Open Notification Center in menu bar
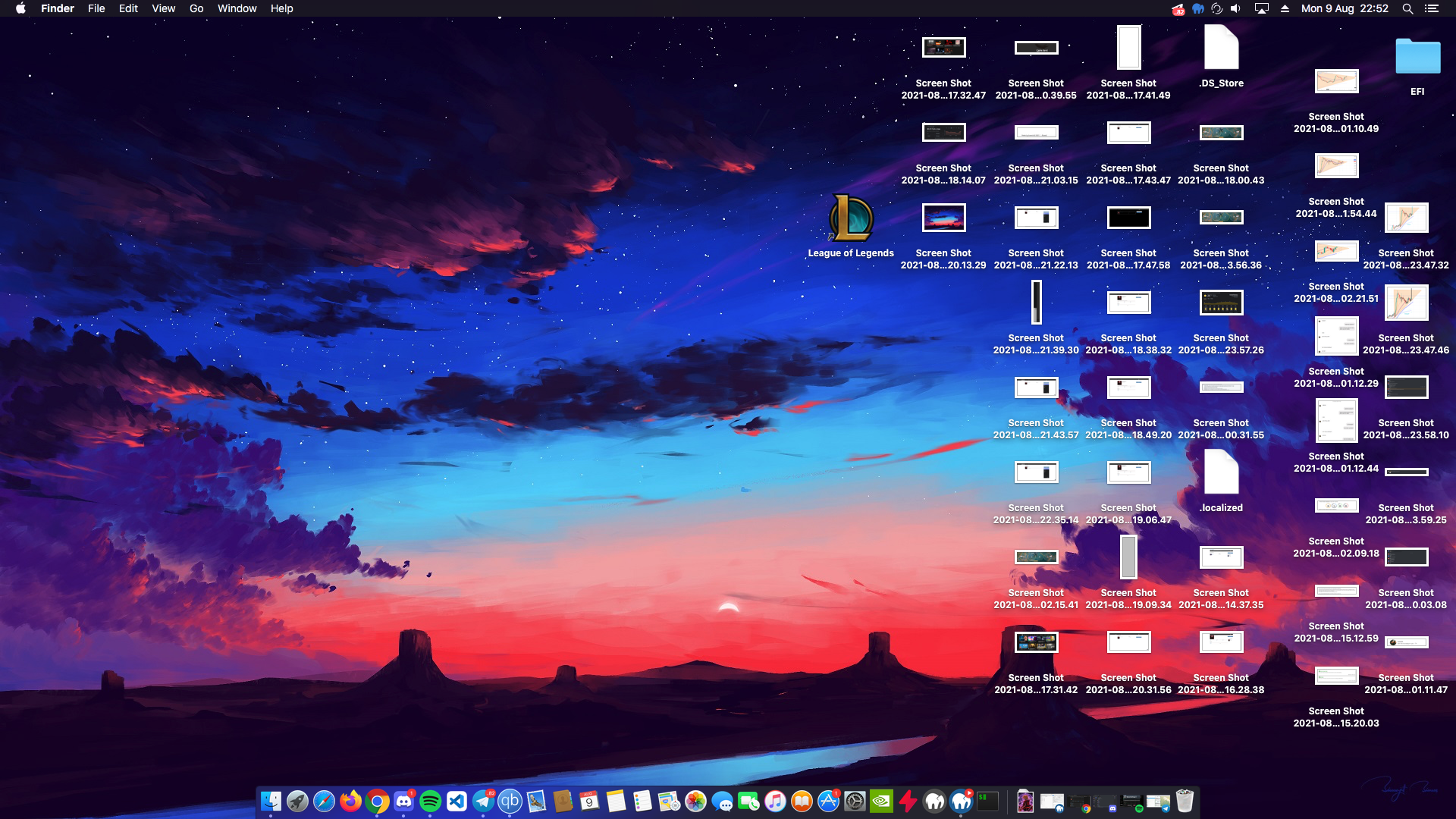 coord(1432,8)
